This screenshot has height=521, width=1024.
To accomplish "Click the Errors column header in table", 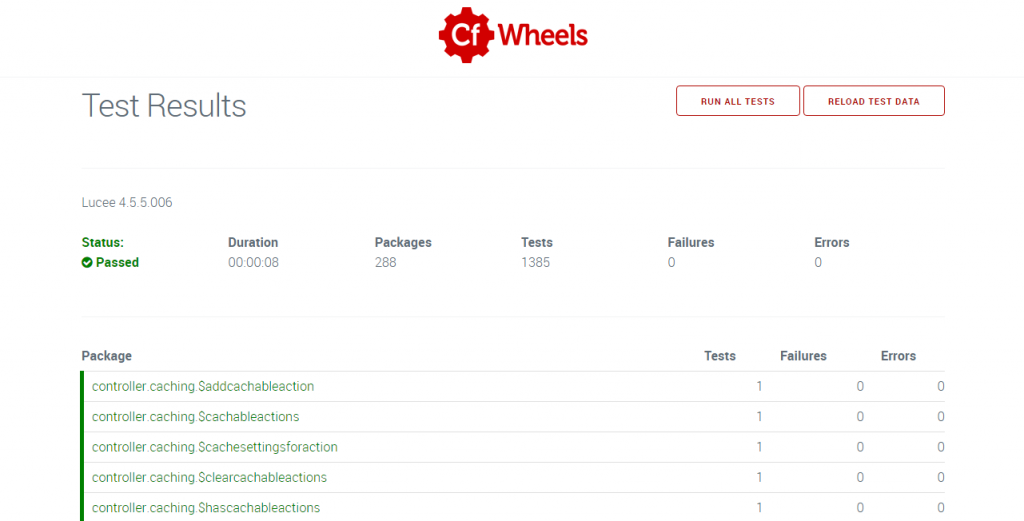I will click(x=898, y=356).
